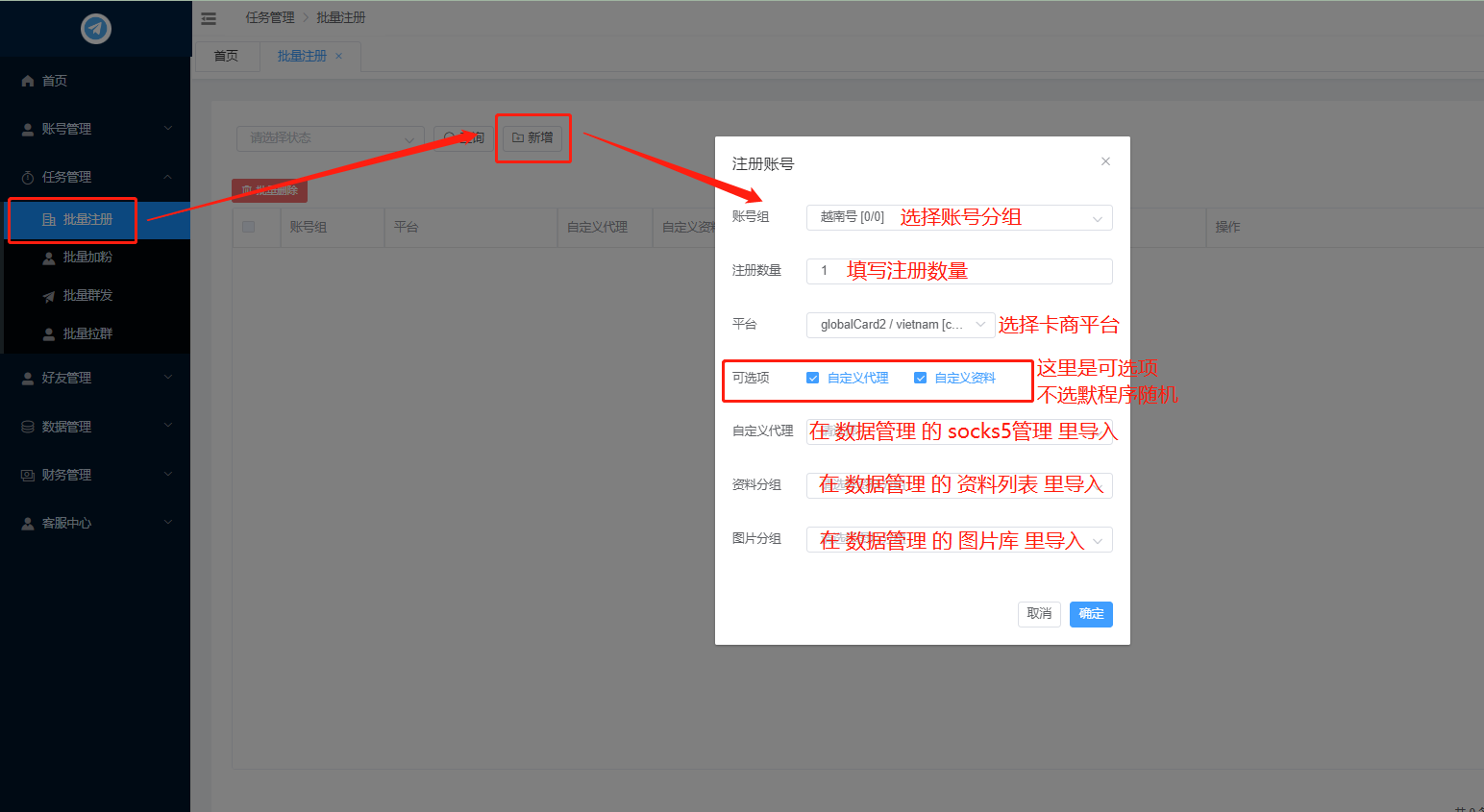Click the 批量加粉 user icon
Viewport: 1484px width, 812px height.
[49, 258]
